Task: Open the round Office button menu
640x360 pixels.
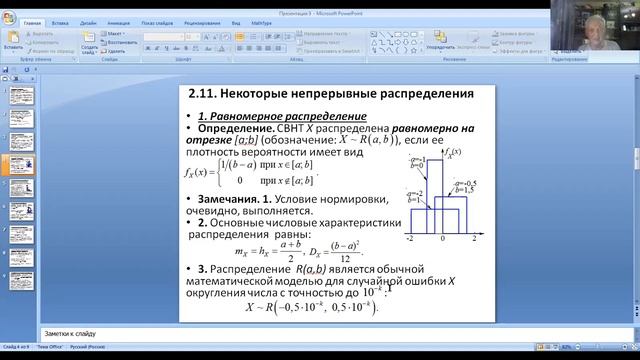Action: [x=9, y=18]
